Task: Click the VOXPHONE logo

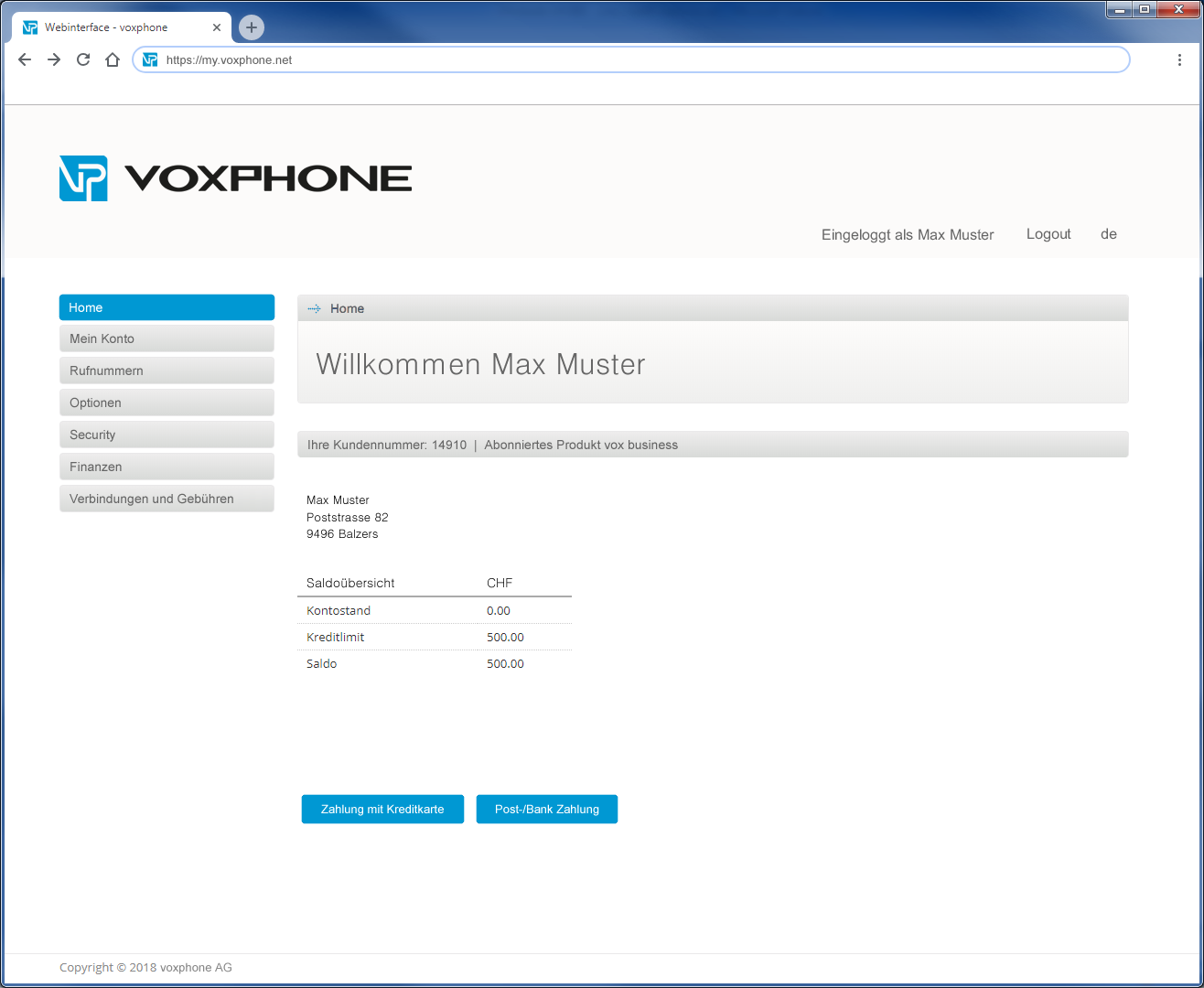Action: [x=236, y=178]
